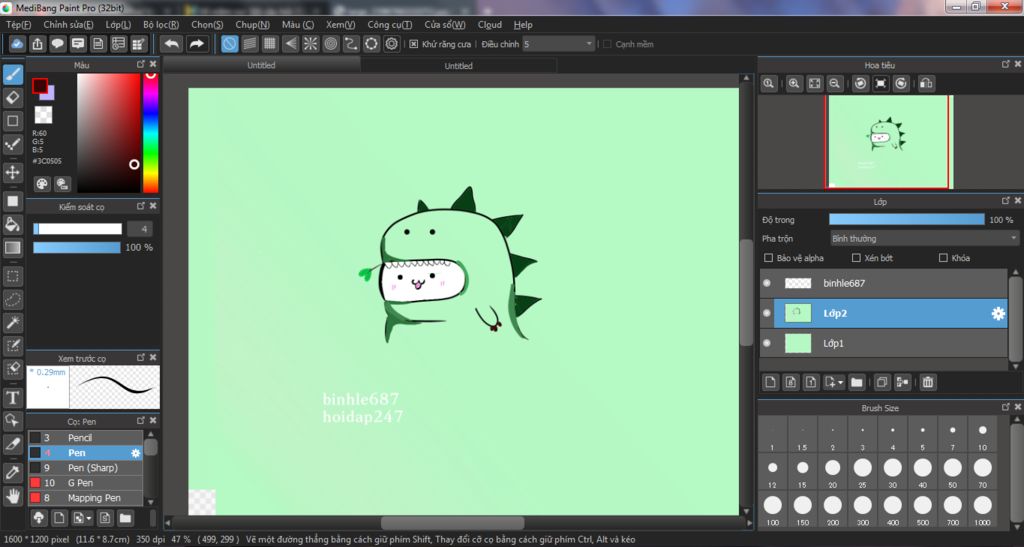Viewport: 1024px width, 547px height.
Task: Click the rainbow hue slider bar
Action: 151,133
